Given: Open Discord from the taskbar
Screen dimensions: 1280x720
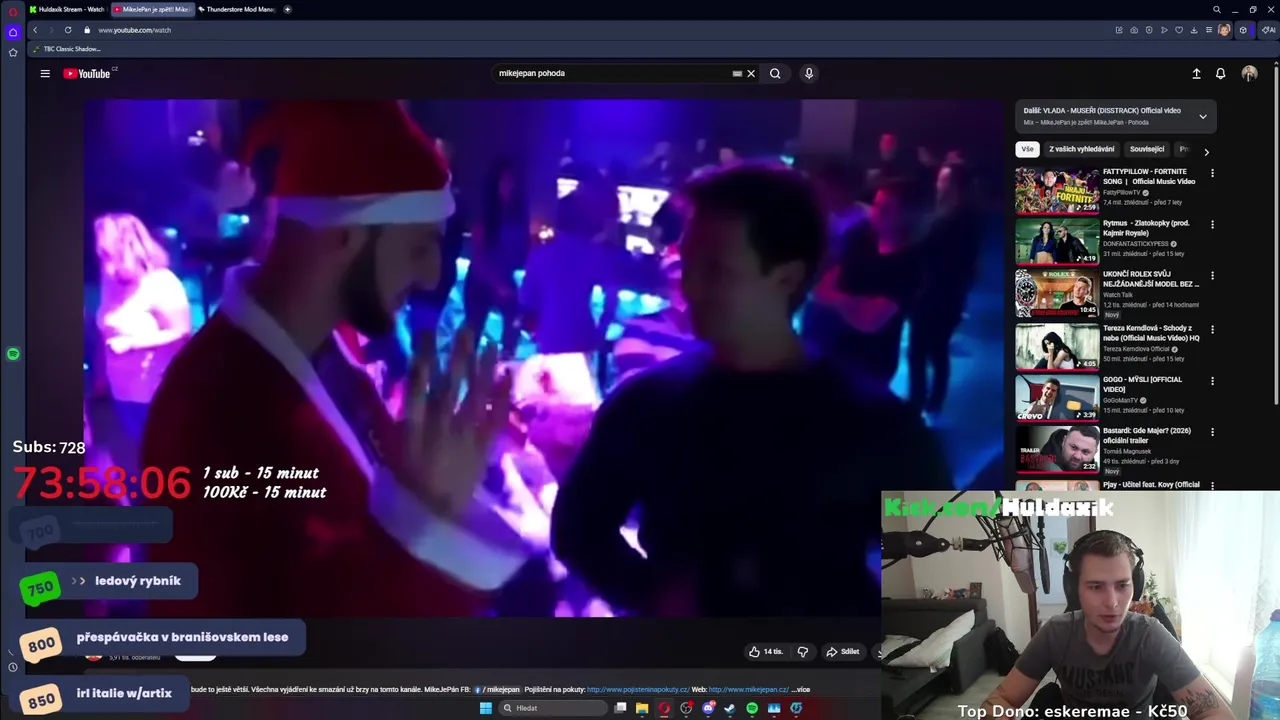Looking at the screenshot, I should (x=708, y=708).
